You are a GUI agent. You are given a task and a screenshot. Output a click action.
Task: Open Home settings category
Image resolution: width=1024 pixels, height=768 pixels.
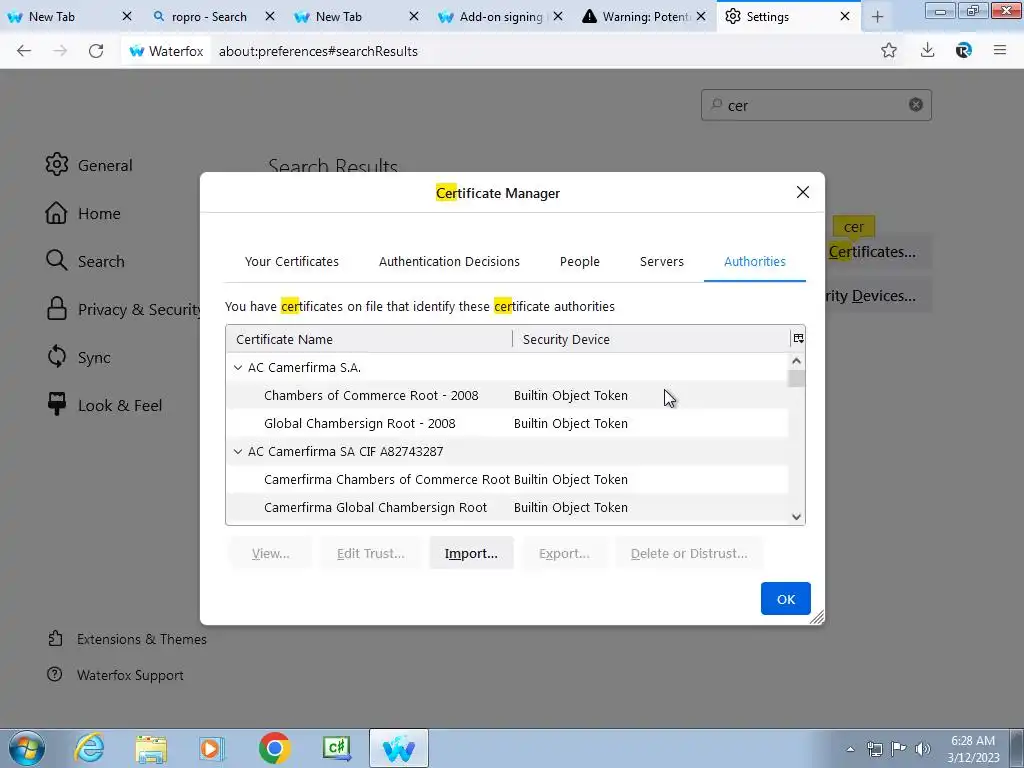tap(83, 214)
